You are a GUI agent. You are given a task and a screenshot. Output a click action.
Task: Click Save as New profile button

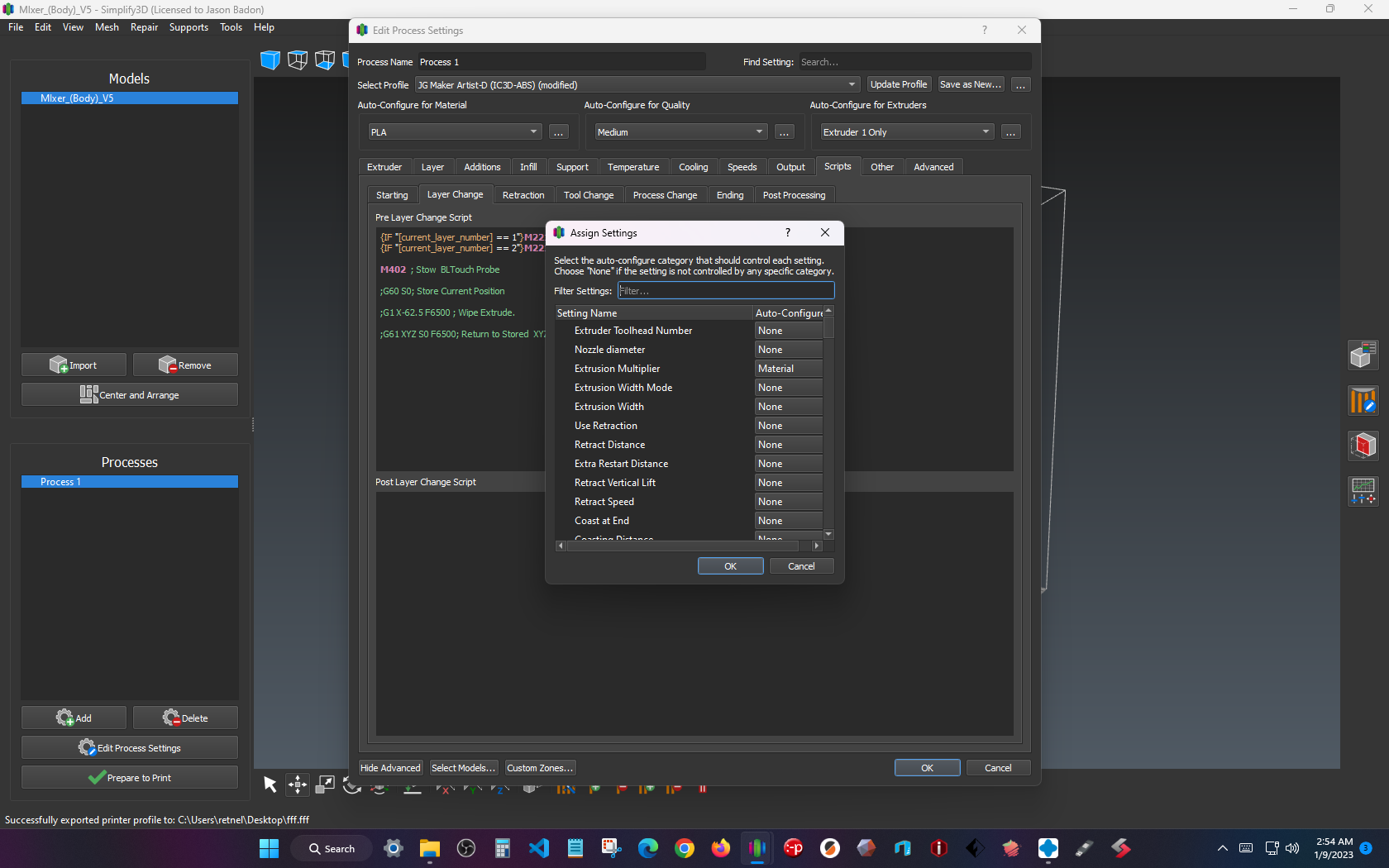971,84
